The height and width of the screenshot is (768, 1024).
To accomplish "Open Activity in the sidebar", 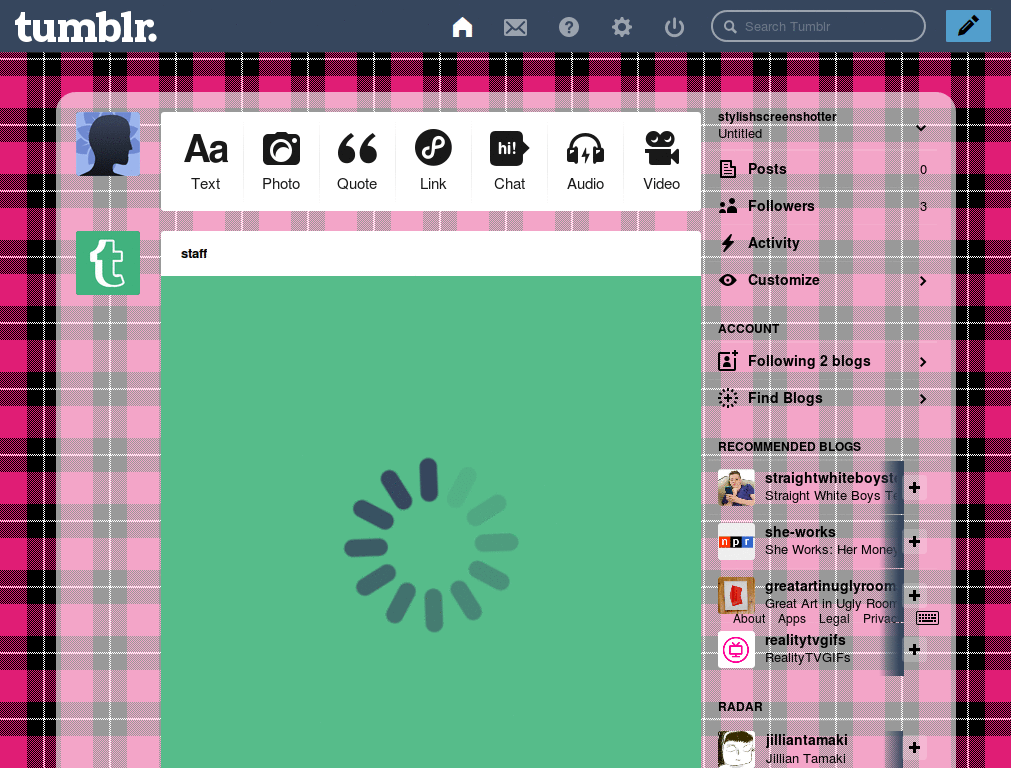I will pyautogui.click(x=824, y=243).
